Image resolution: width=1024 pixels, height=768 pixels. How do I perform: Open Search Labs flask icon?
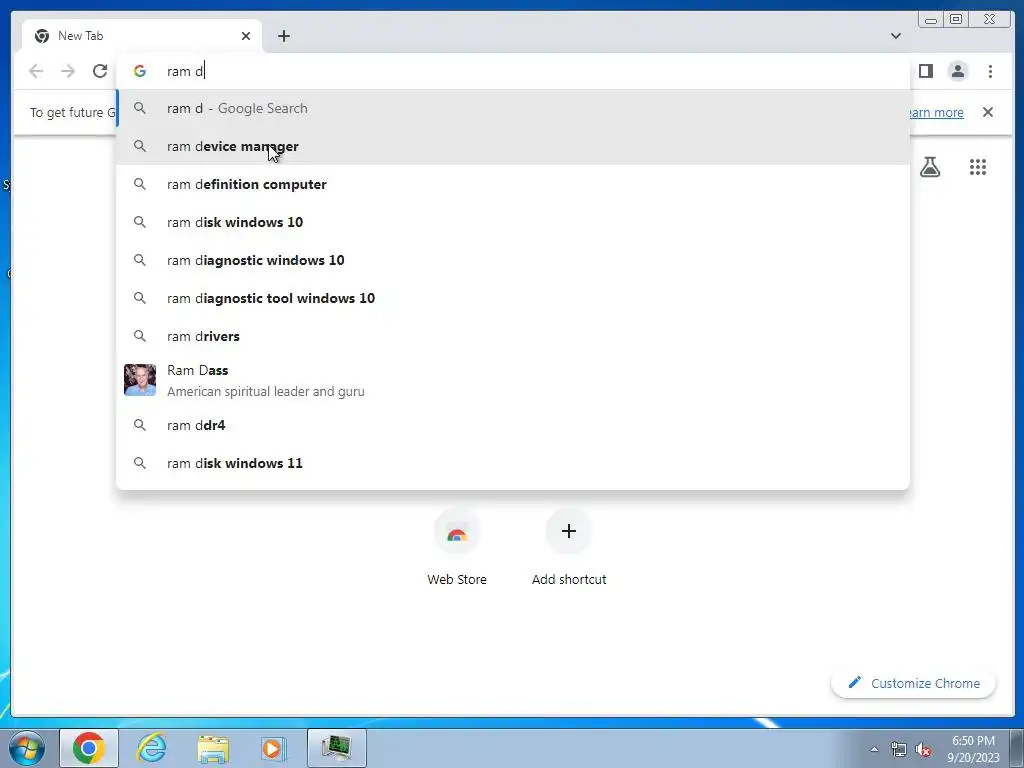930,167
